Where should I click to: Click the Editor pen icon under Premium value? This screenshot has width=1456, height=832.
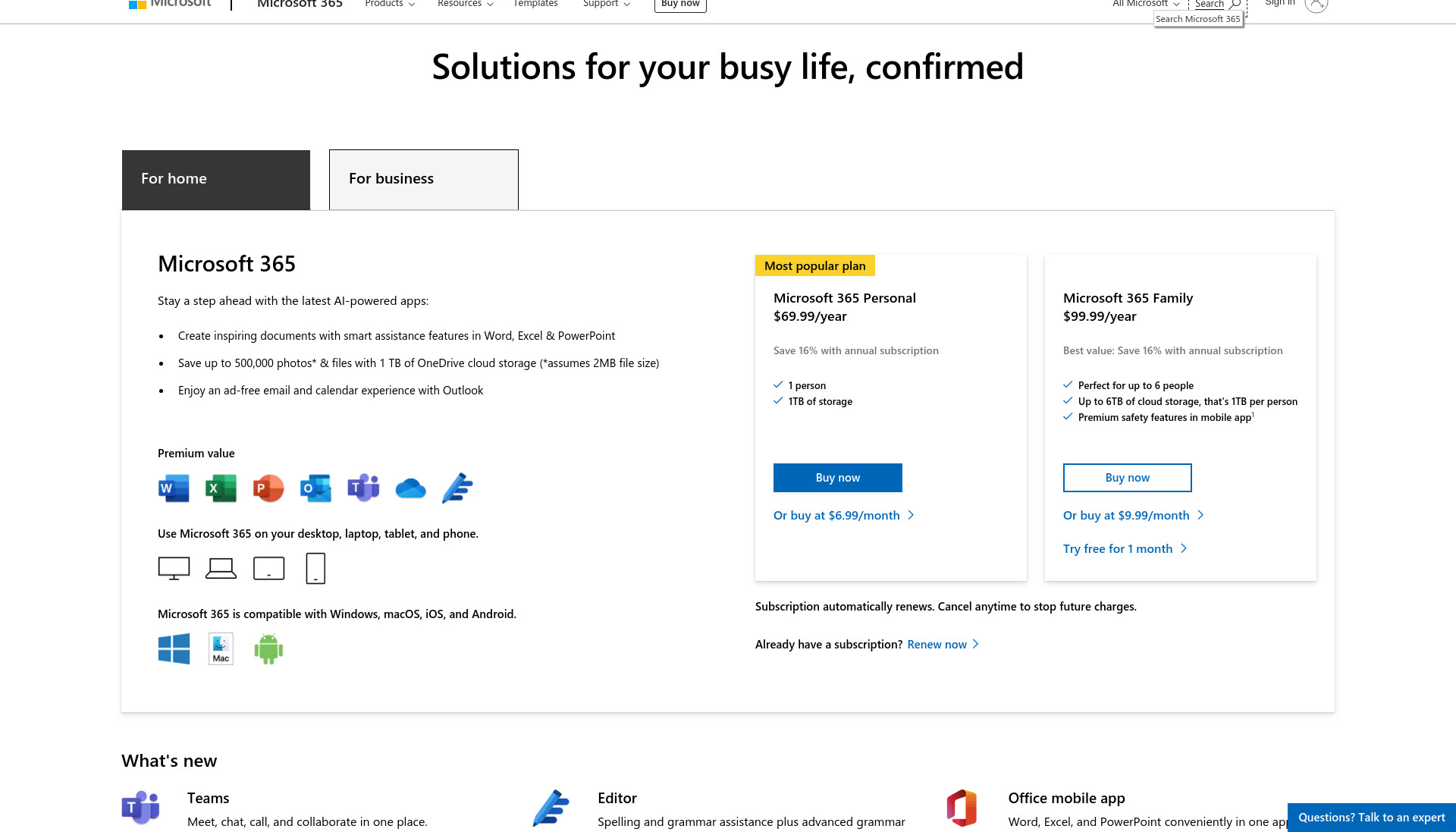pyautogui.click(x=457, y=488)
